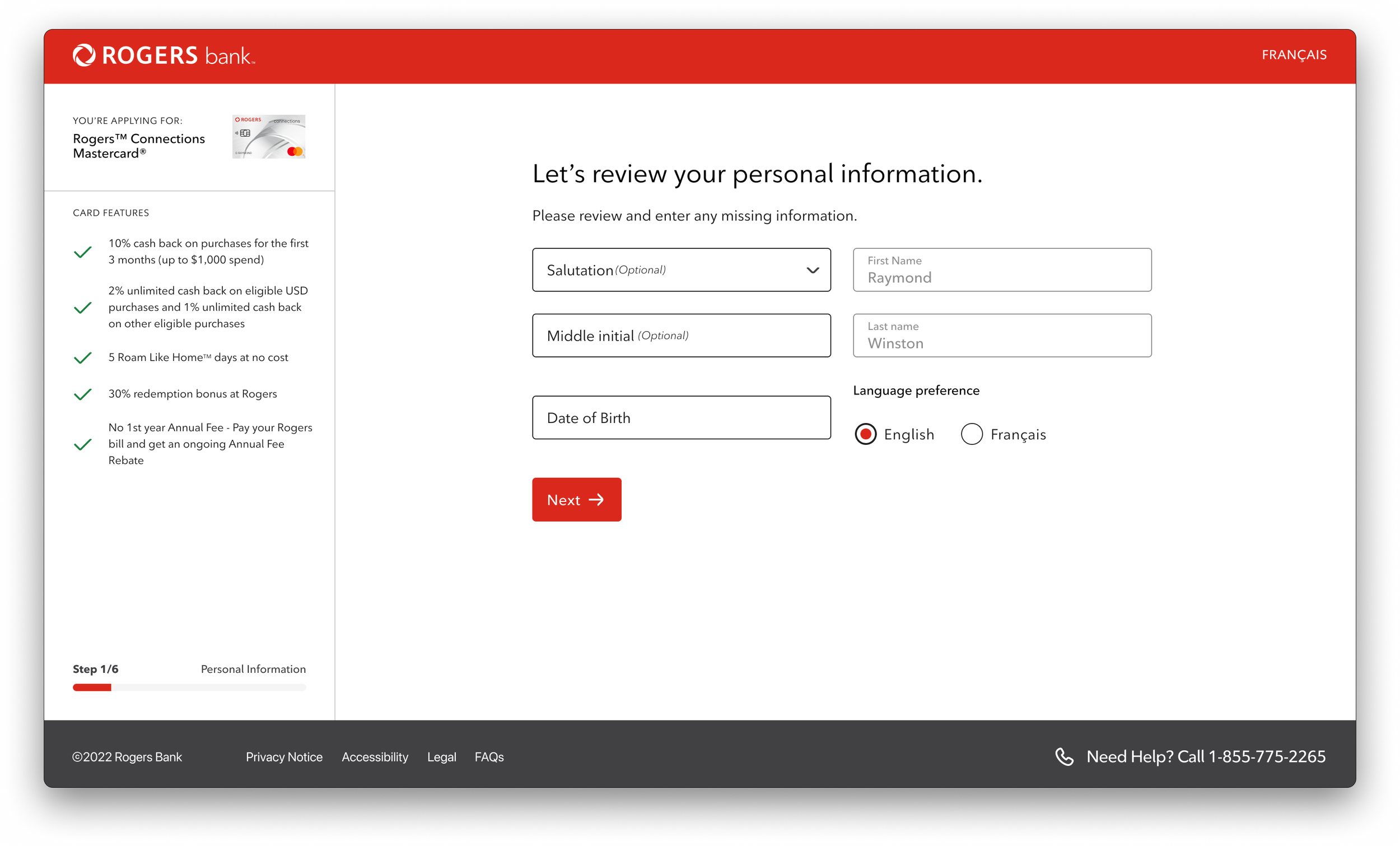Screen dimensions: 1400x846
Task: Click into the Date of Birth field
Action: tap(681, 418)
